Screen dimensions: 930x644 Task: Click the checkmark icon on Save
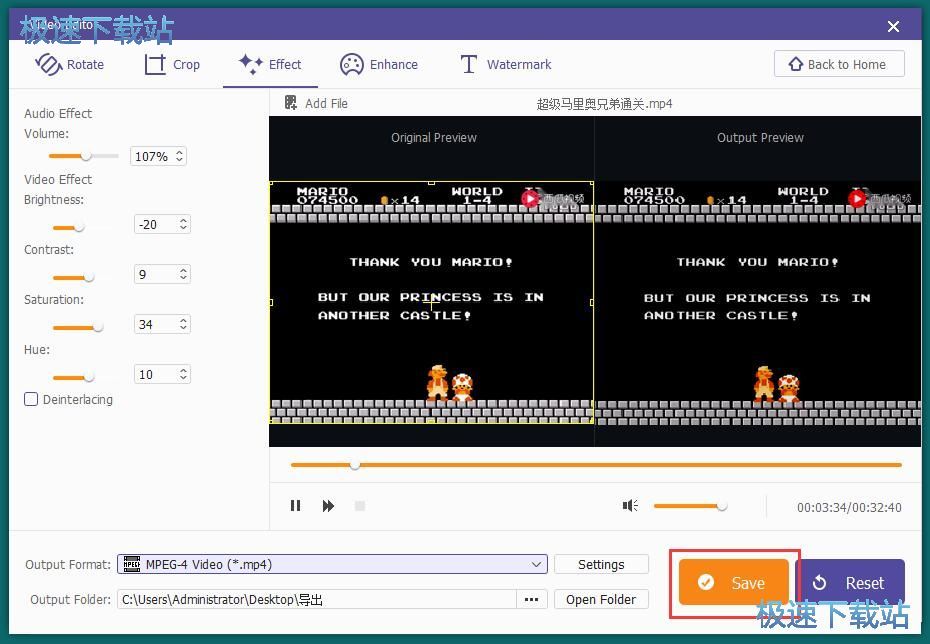click(x=706, y=582)
